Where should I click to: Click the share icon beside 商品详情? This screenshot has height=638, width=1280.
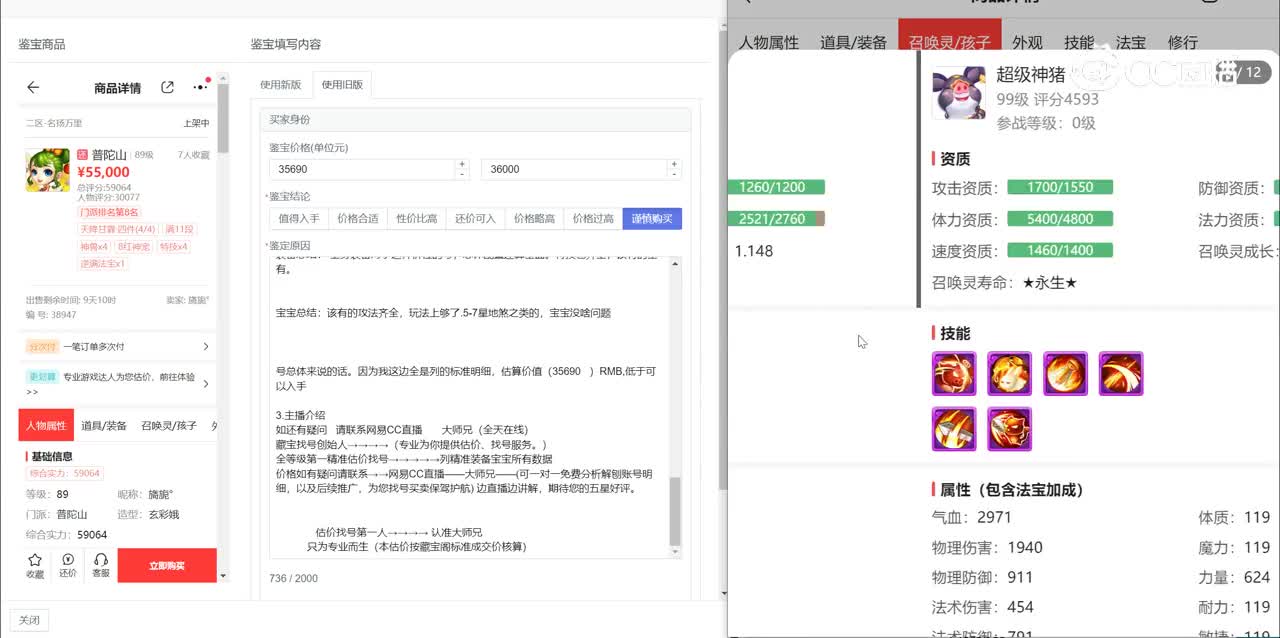click(x=167, y=88)
